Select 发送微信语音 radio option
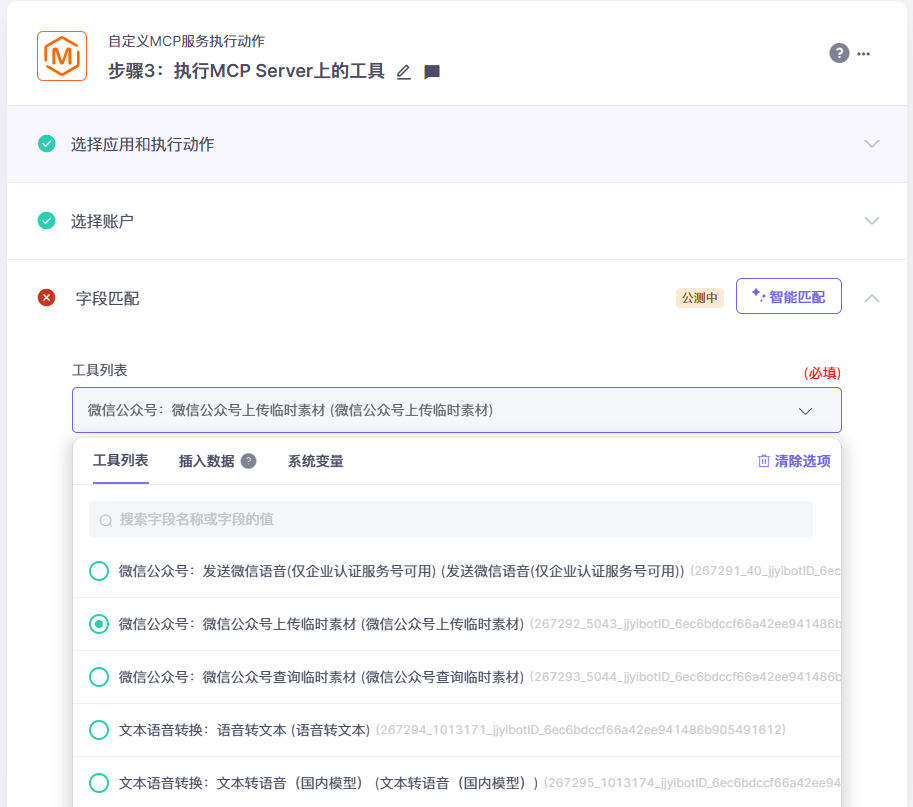 pos(99,571)
